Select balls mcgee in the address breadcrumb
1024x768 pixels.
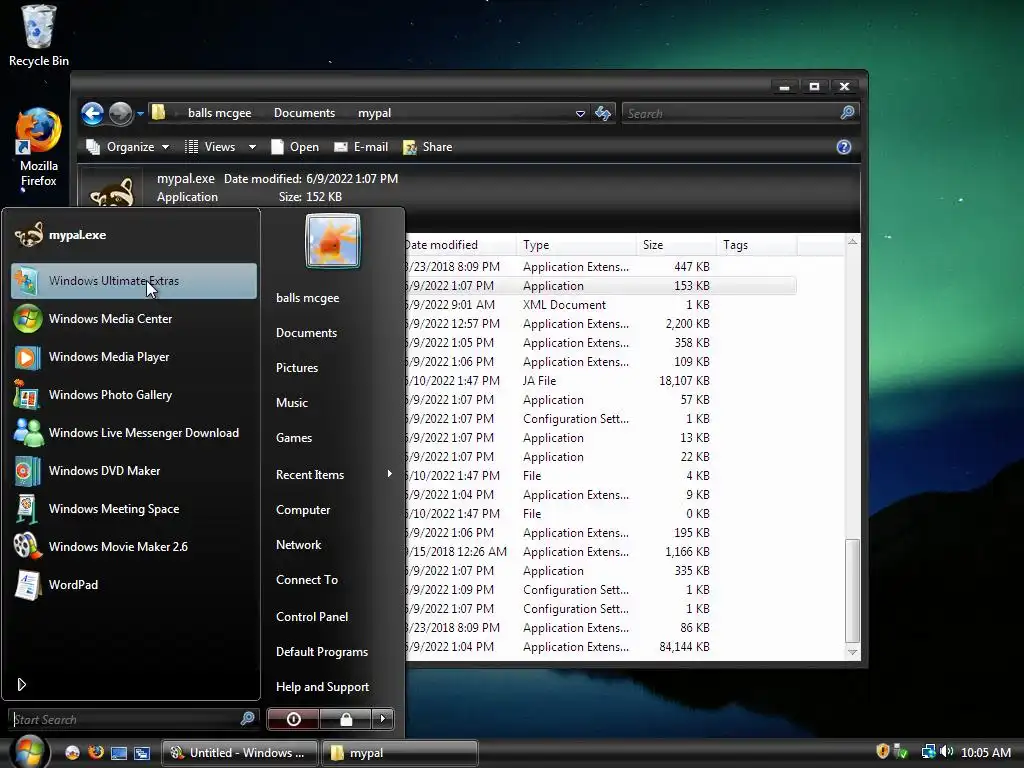tap(219, 113)
